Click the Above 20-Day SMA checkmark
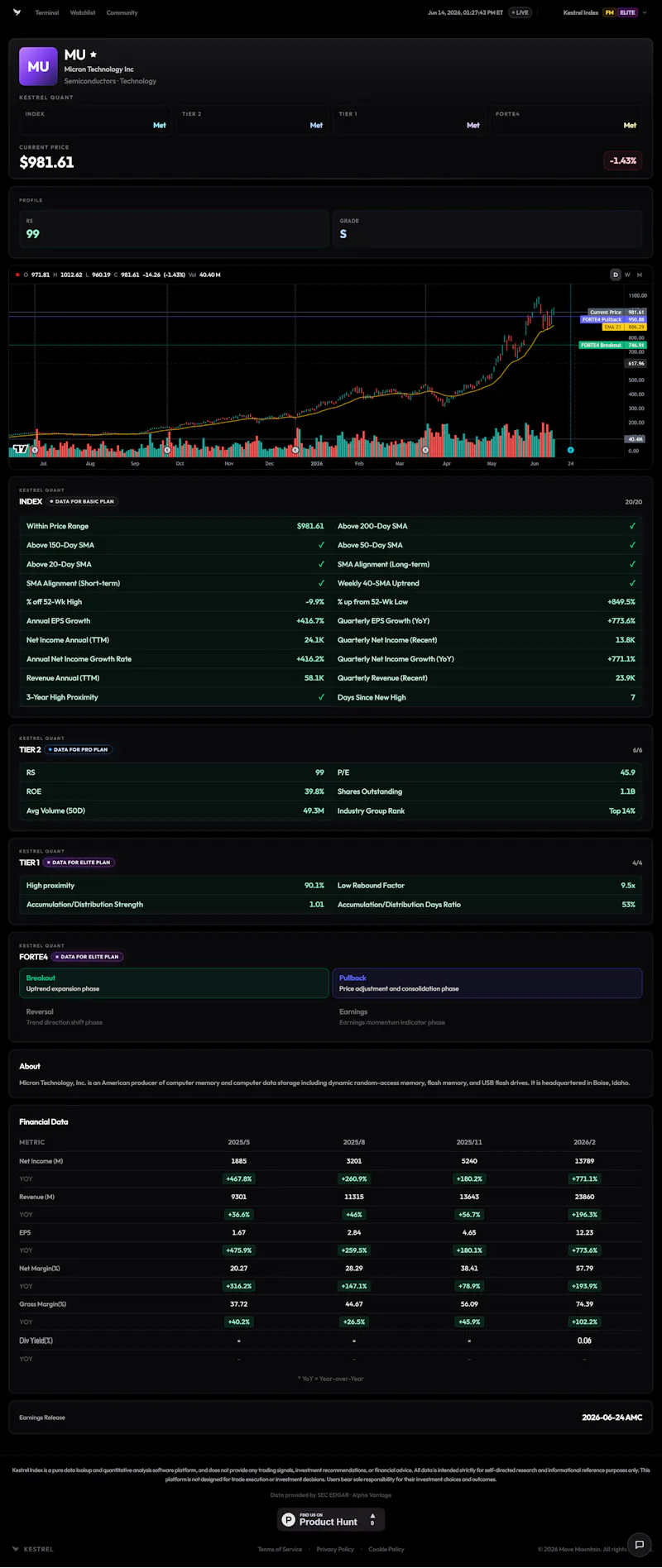The width and height of the screenshot is (662, 1568). click(321, 564)
